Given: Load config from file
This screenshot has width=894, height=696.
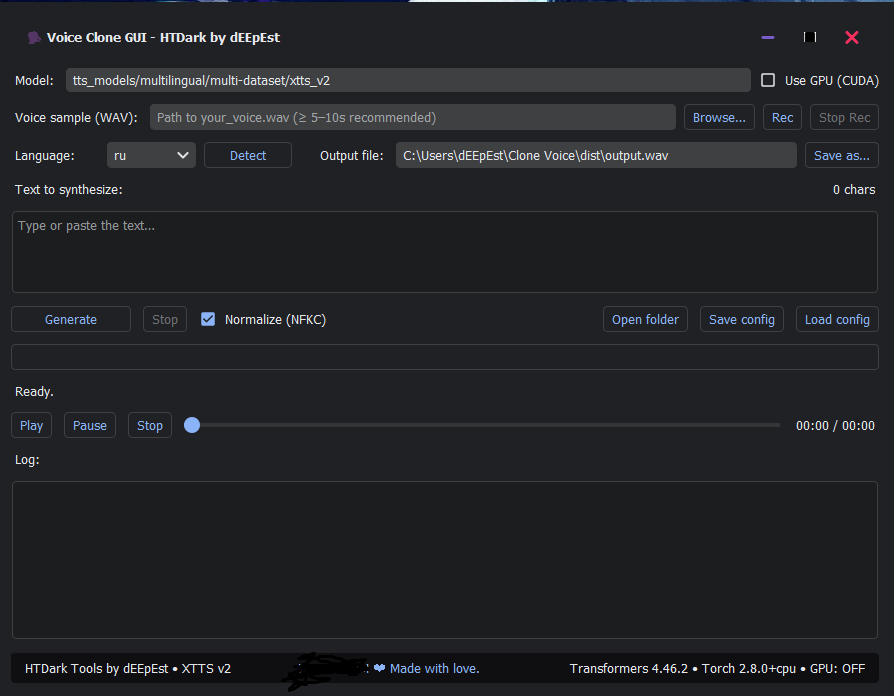Looking at the screenshot, I should [837, 319].
